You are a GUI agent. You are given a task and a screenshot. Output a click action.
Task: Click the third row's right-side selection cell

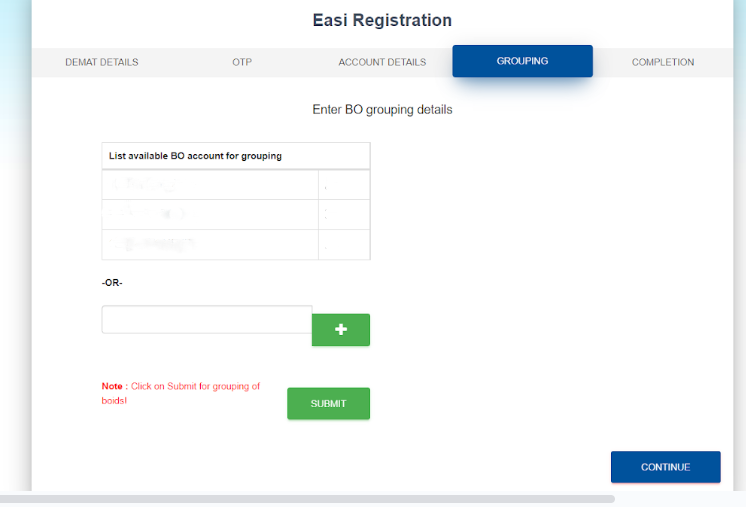pyautogui.click(x=344, y=244)
